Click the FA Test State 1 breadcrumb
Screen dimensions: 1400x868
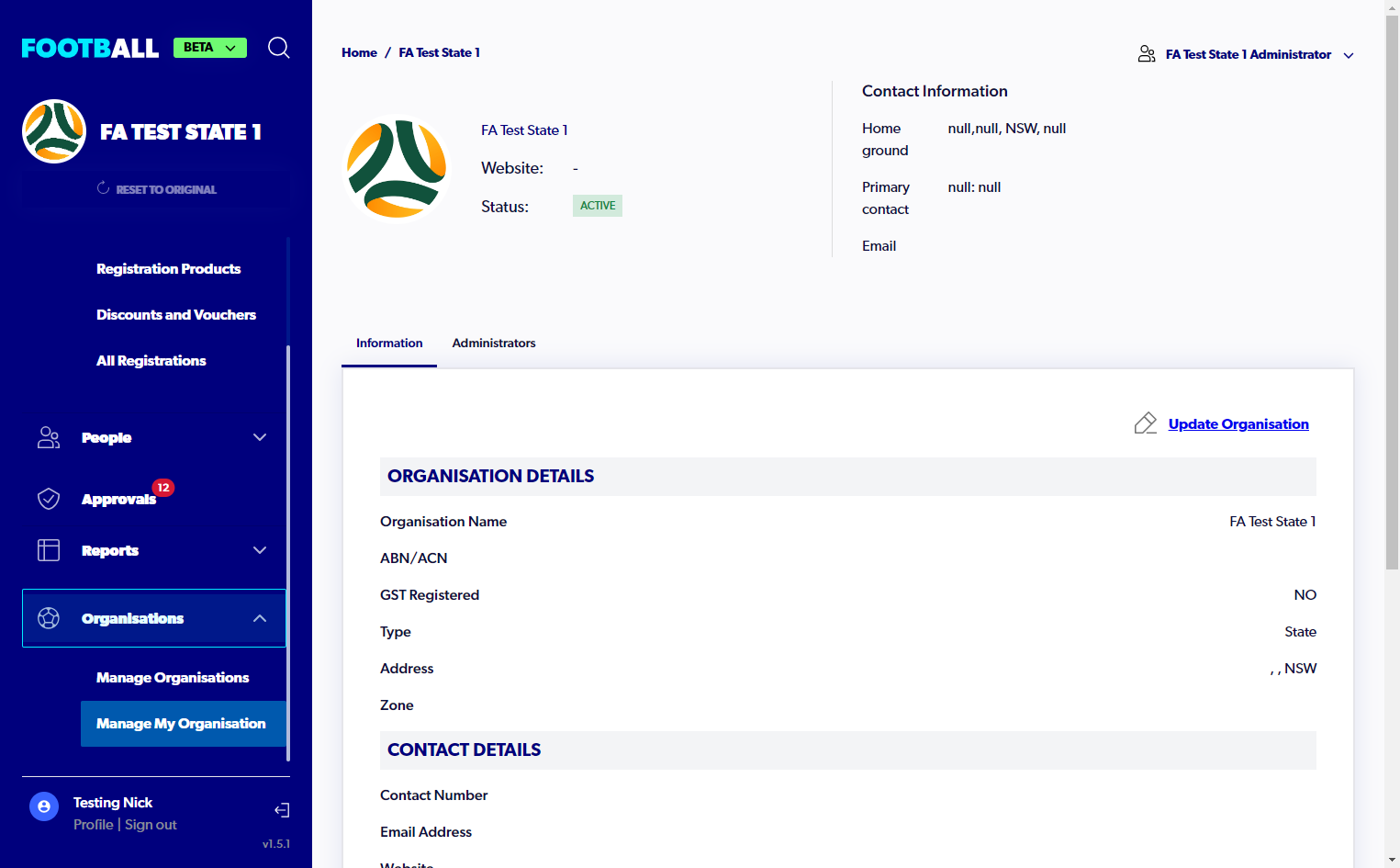pyautogui.click(x=440, y=52)
